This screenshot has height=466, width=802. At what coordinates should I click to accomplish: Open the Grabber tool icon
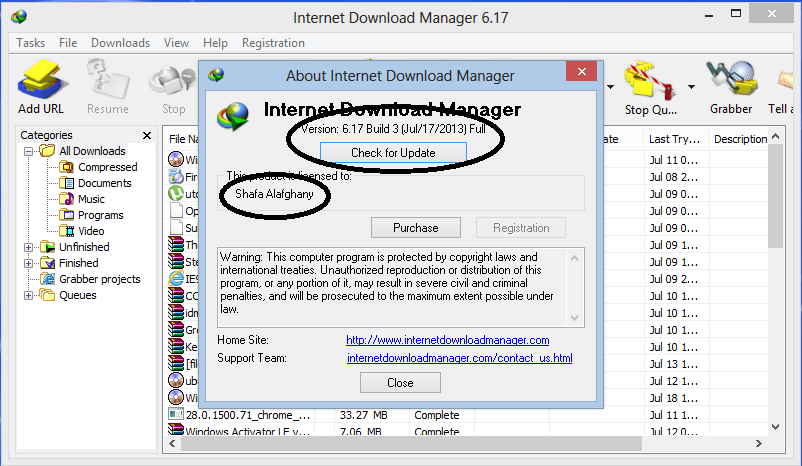click(x=731, y=79)
